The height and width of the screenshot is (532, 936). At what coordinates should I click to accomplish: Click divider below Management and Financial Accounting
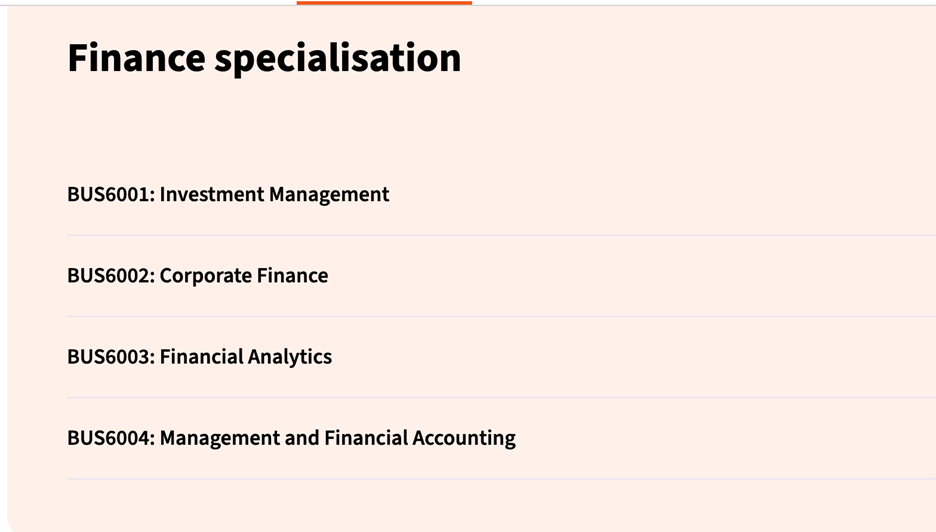click(500, 478)
